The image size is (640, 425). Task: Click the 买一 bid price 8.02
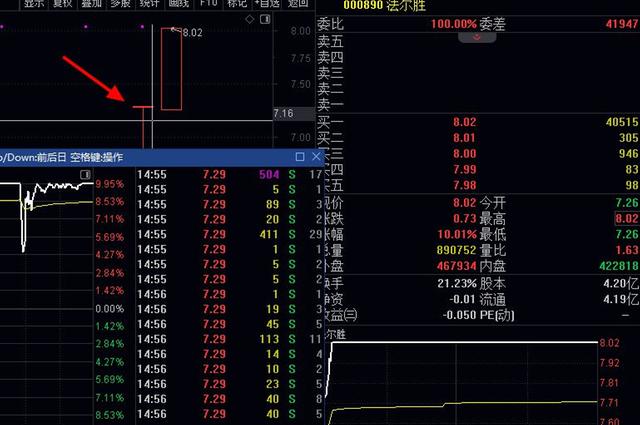pyautogui.click(x=464, y=122)
